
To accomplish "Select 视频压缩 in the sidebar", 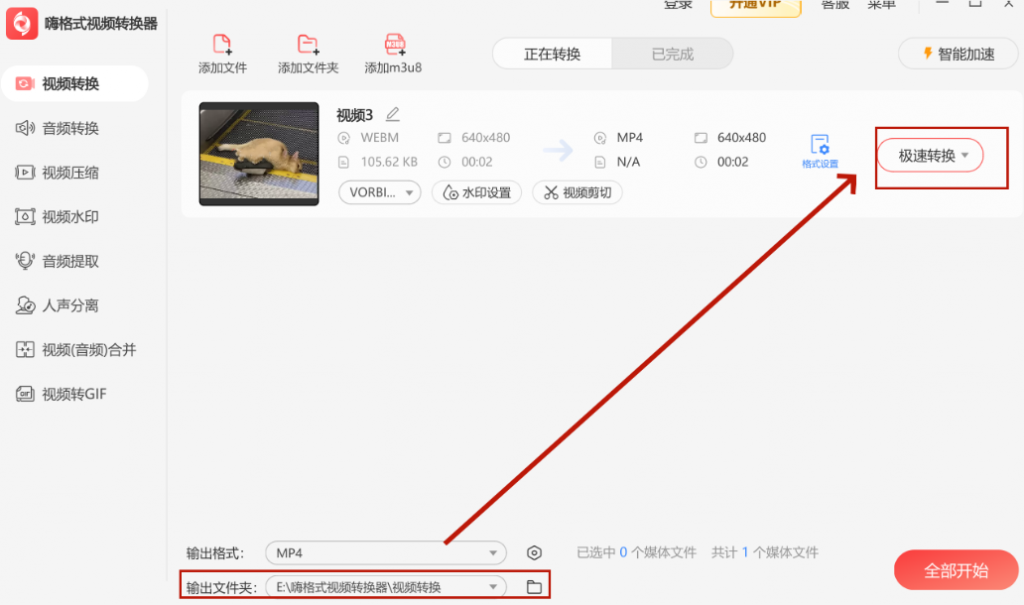I will pyautogui.click(x=70, y=172).
